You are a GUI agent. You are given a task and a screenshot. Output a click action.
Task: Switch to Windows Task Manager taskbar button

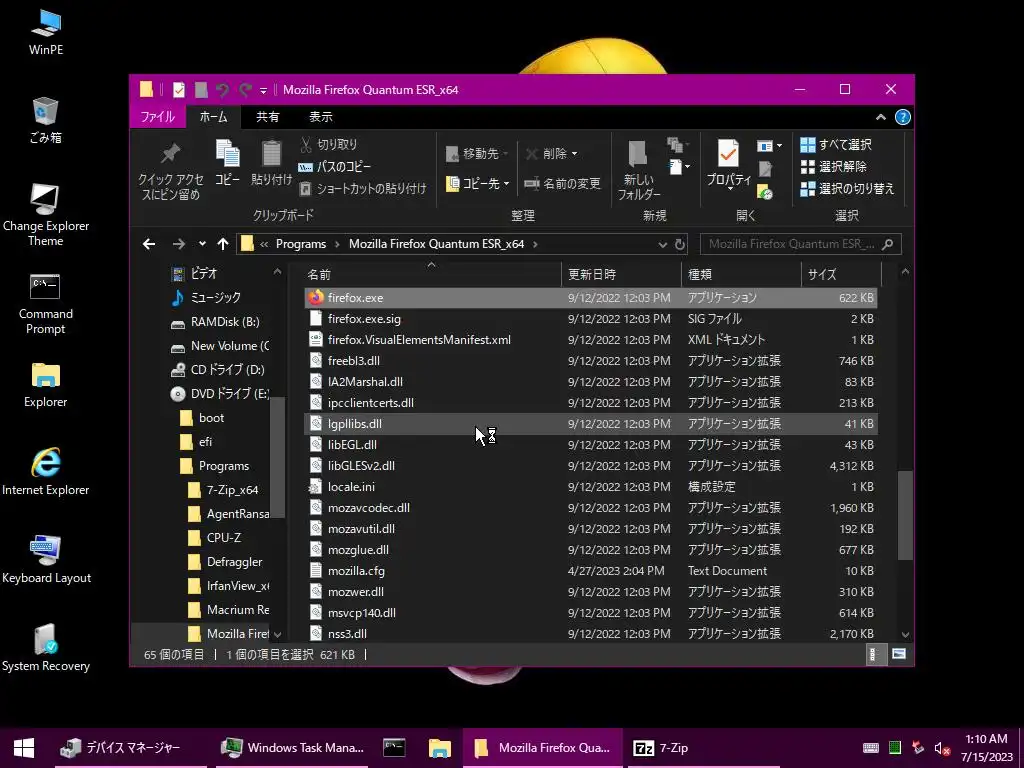coord(293,748)
